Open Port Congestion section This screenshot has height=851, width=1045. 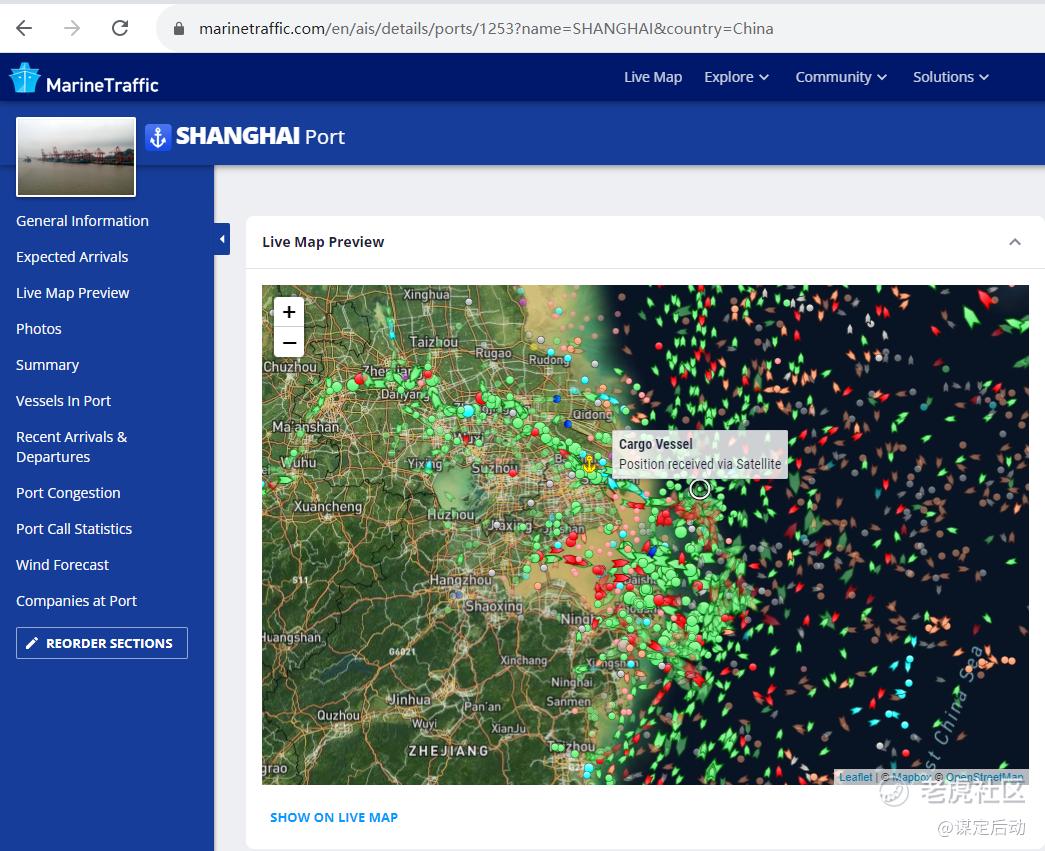[x=68, y=493]
